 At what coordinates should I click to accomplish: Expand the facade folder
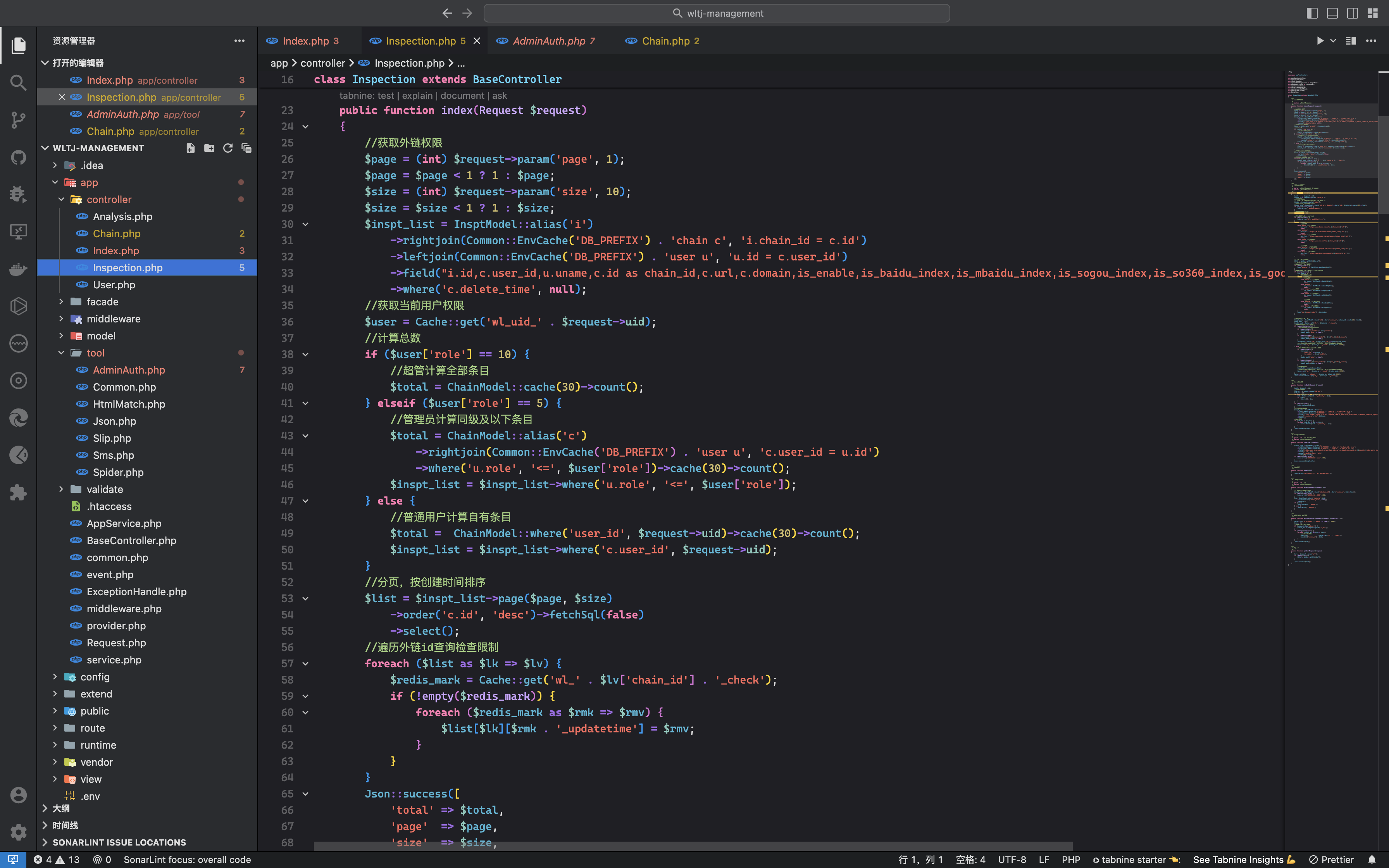coord(61,302)
